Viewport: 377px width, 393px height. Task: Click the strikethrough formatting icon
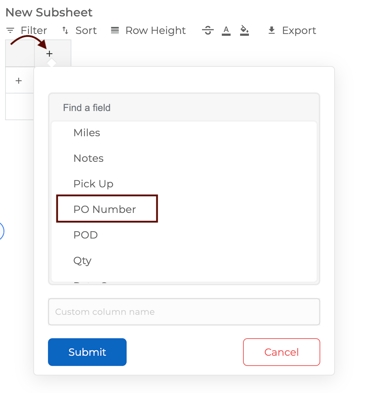(x=208, y=31)
